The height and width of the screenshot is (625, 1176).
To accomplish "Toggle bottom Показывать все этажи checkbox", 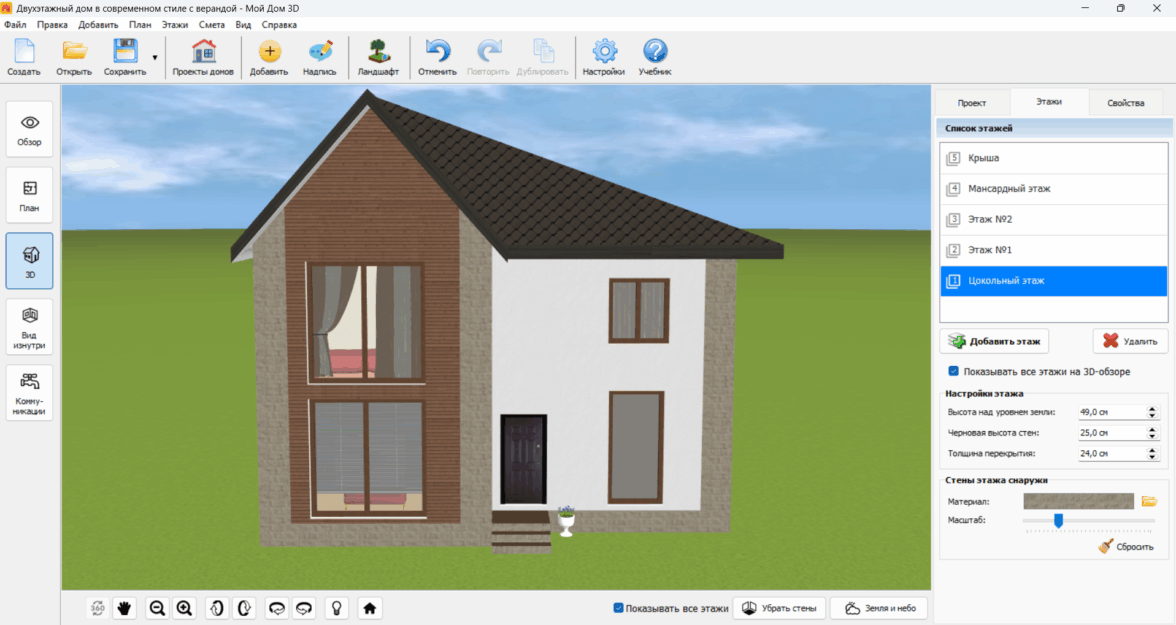I will pyautogui.click(x=618, y=608).
